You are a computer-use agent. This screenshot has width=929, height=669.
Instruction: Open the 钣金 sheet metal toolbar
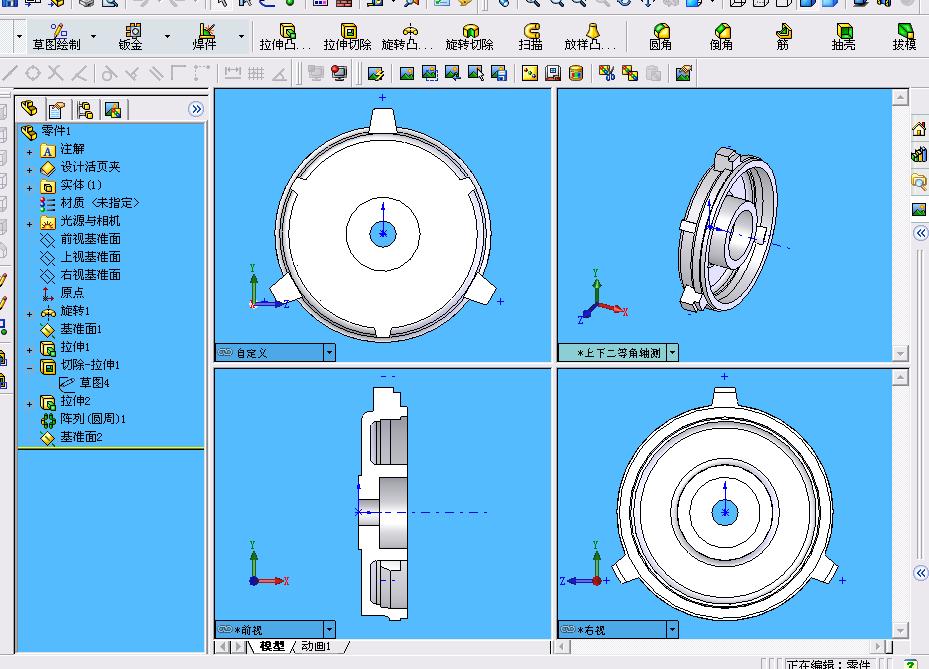click(130, 37)
